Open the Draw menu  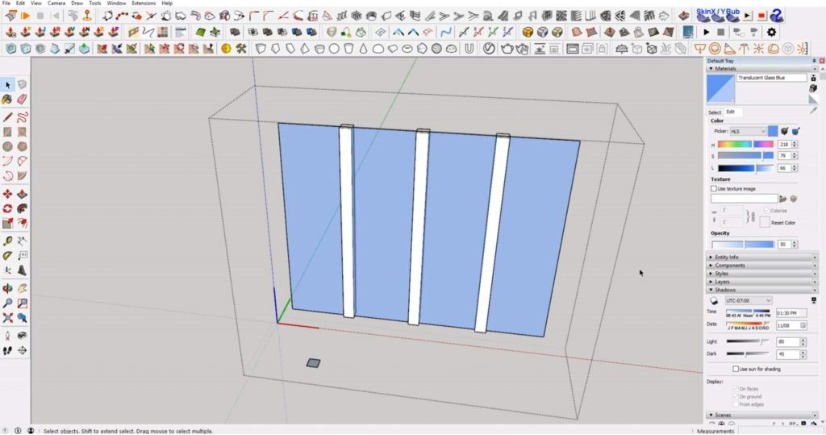pos(77,3)
